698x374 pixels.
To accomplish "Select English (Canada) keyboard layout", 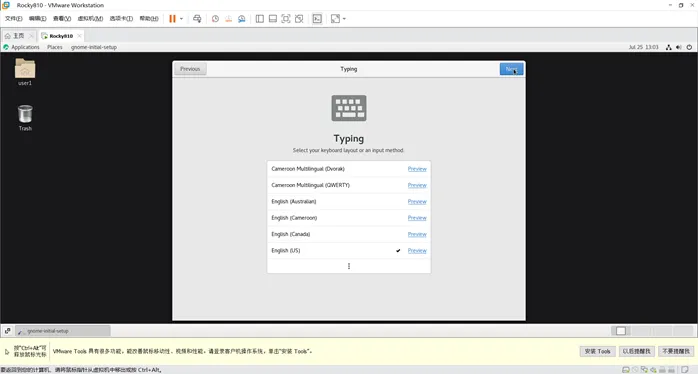I will (x=349, y=234).
